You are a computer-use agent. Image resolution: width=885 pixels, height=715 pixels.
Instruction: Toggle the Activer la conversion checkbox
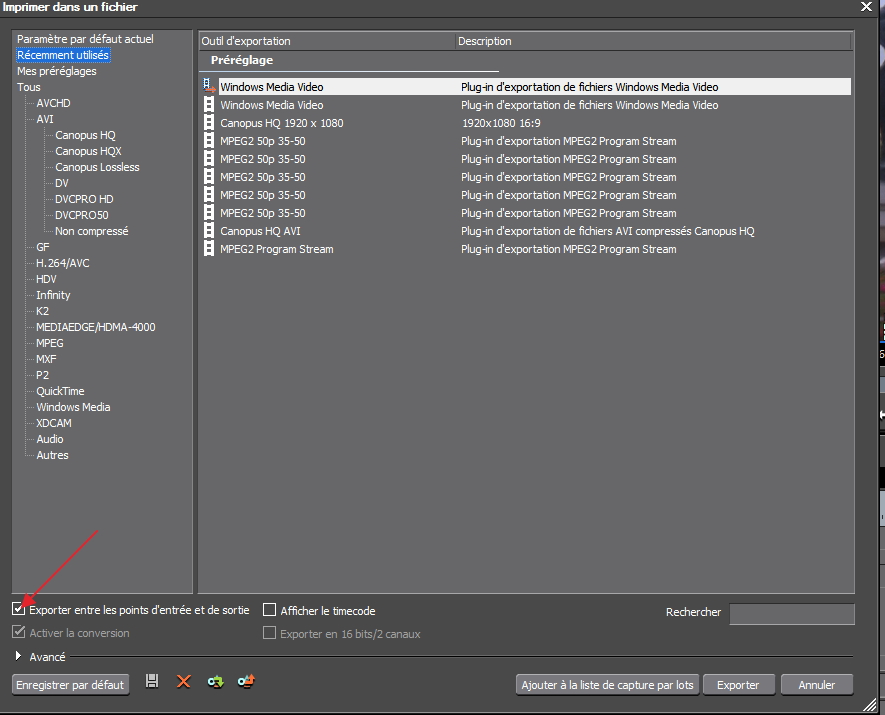click(19, 632)
